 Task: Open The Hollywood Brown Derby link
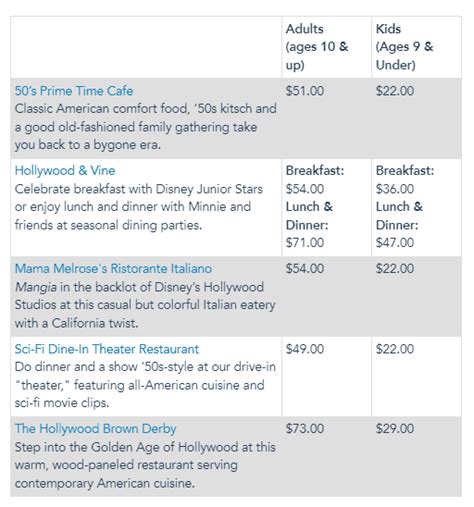(x=96, y=429)
